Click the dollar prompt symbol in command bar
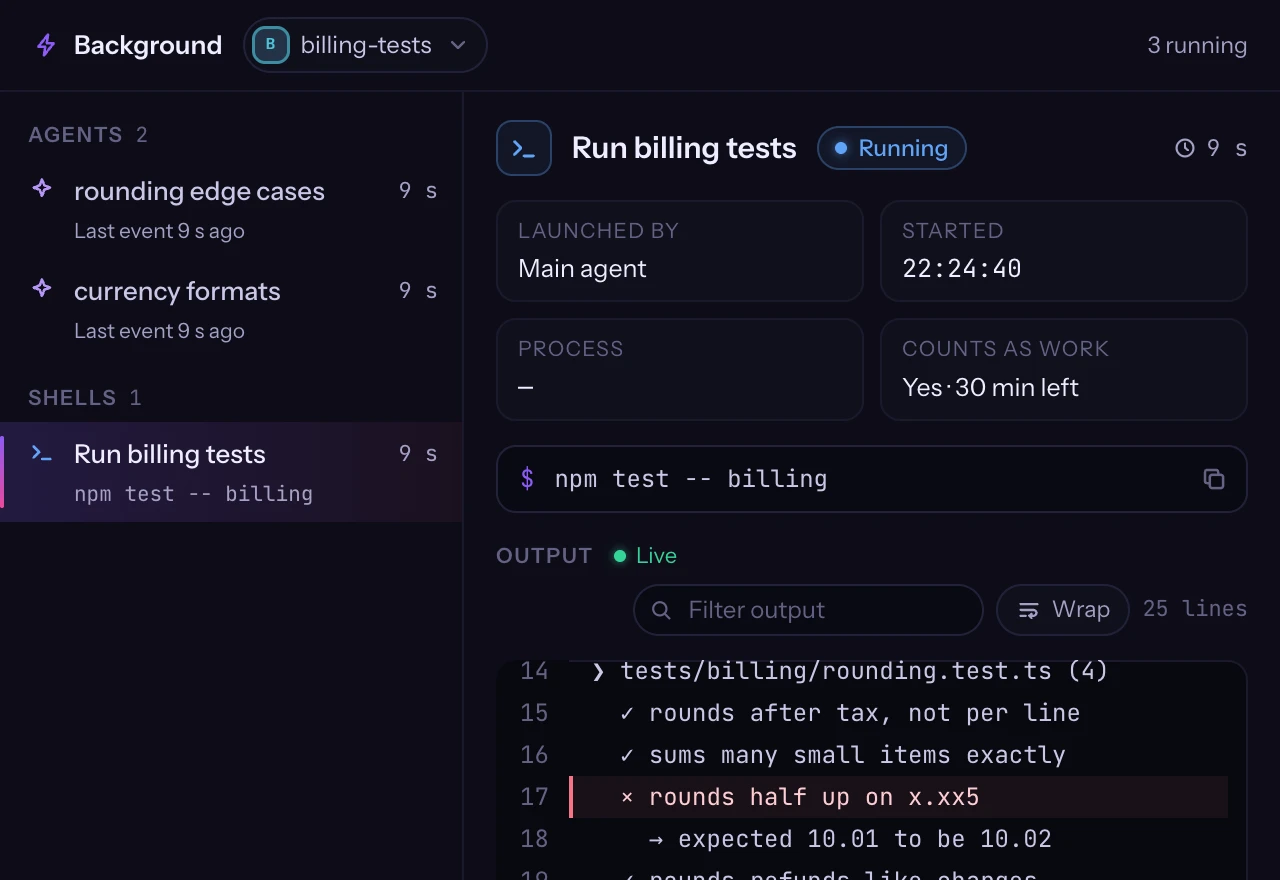The height and width of the screenshot is (880, 1280). pos(527,479)
